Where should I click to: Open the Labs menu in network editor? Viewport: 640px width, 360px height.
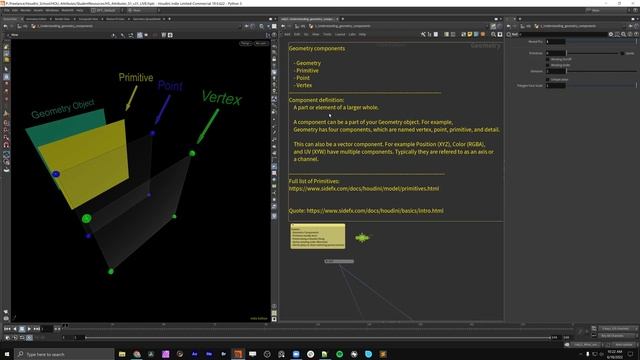click(352, 35)
